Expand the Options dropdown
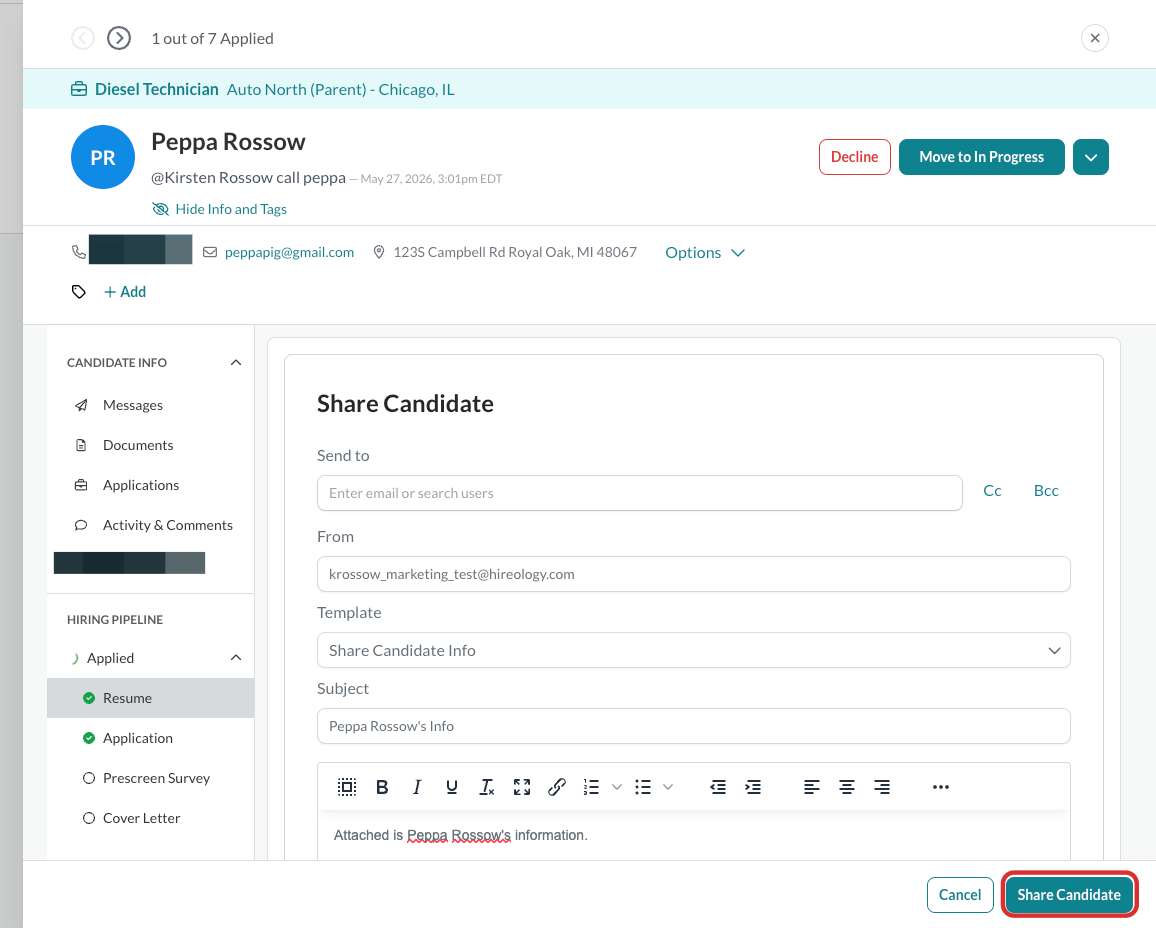The height and width of the screenshot is (928, 1156). pyautogui.click(x=705, y=253)
